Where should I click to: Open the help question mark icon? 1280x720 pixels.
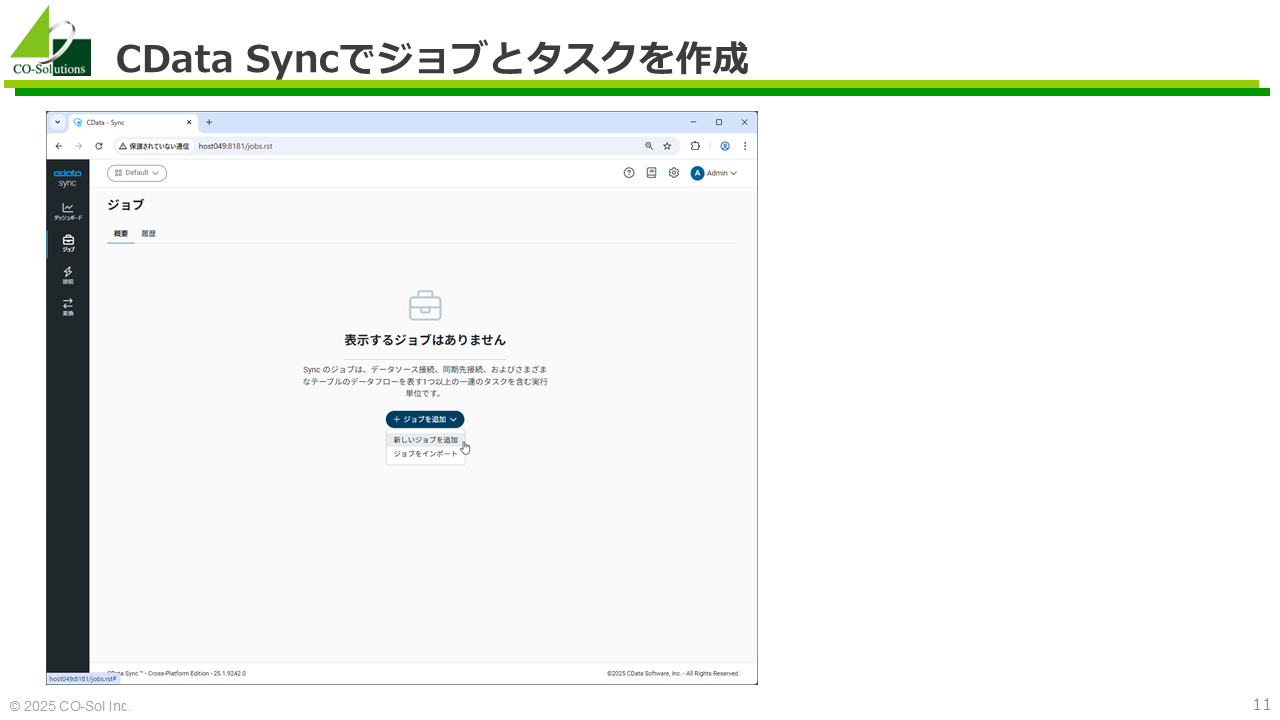(x=629, y=173)
